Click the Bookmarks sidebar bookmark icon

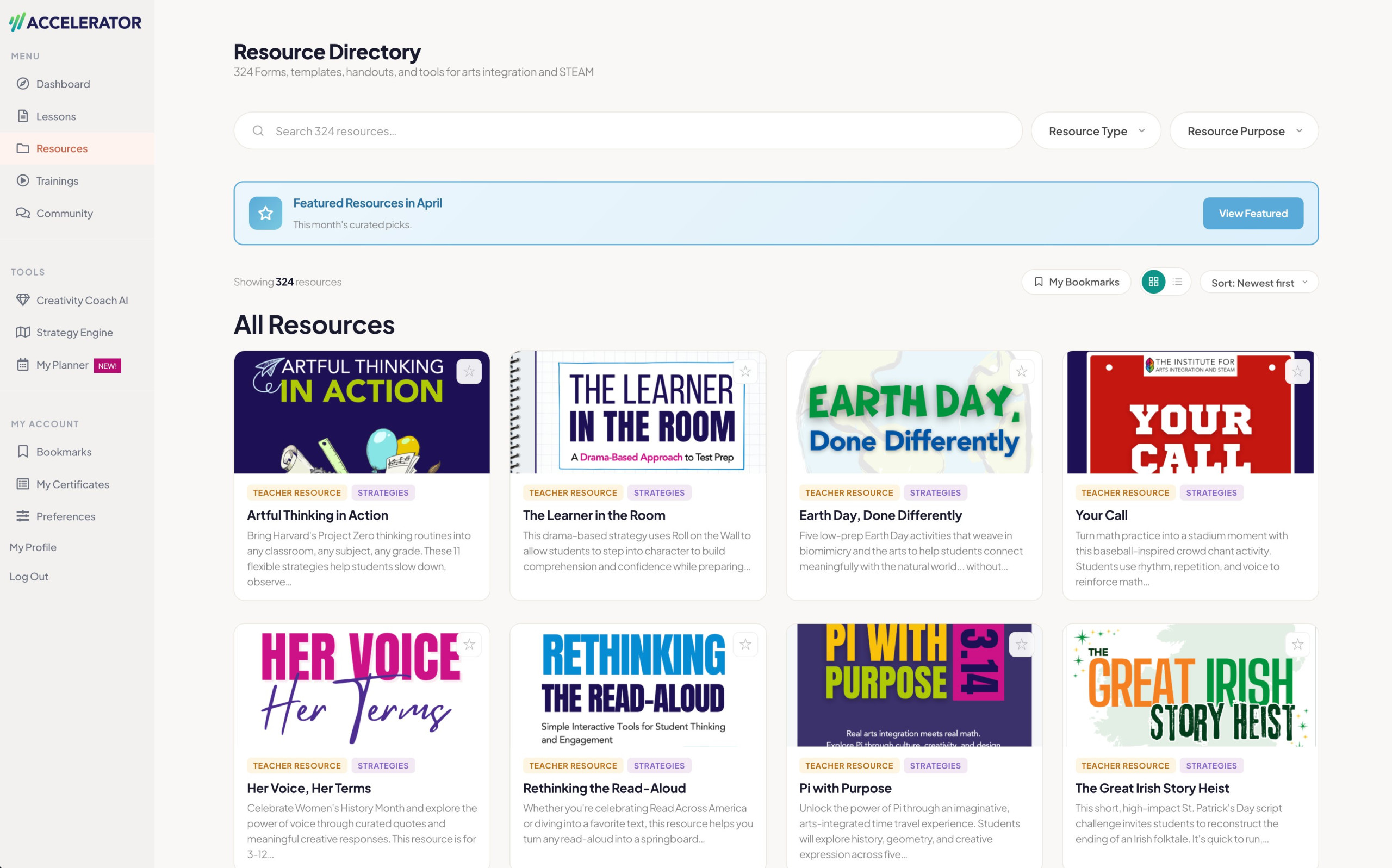point(23,451)
